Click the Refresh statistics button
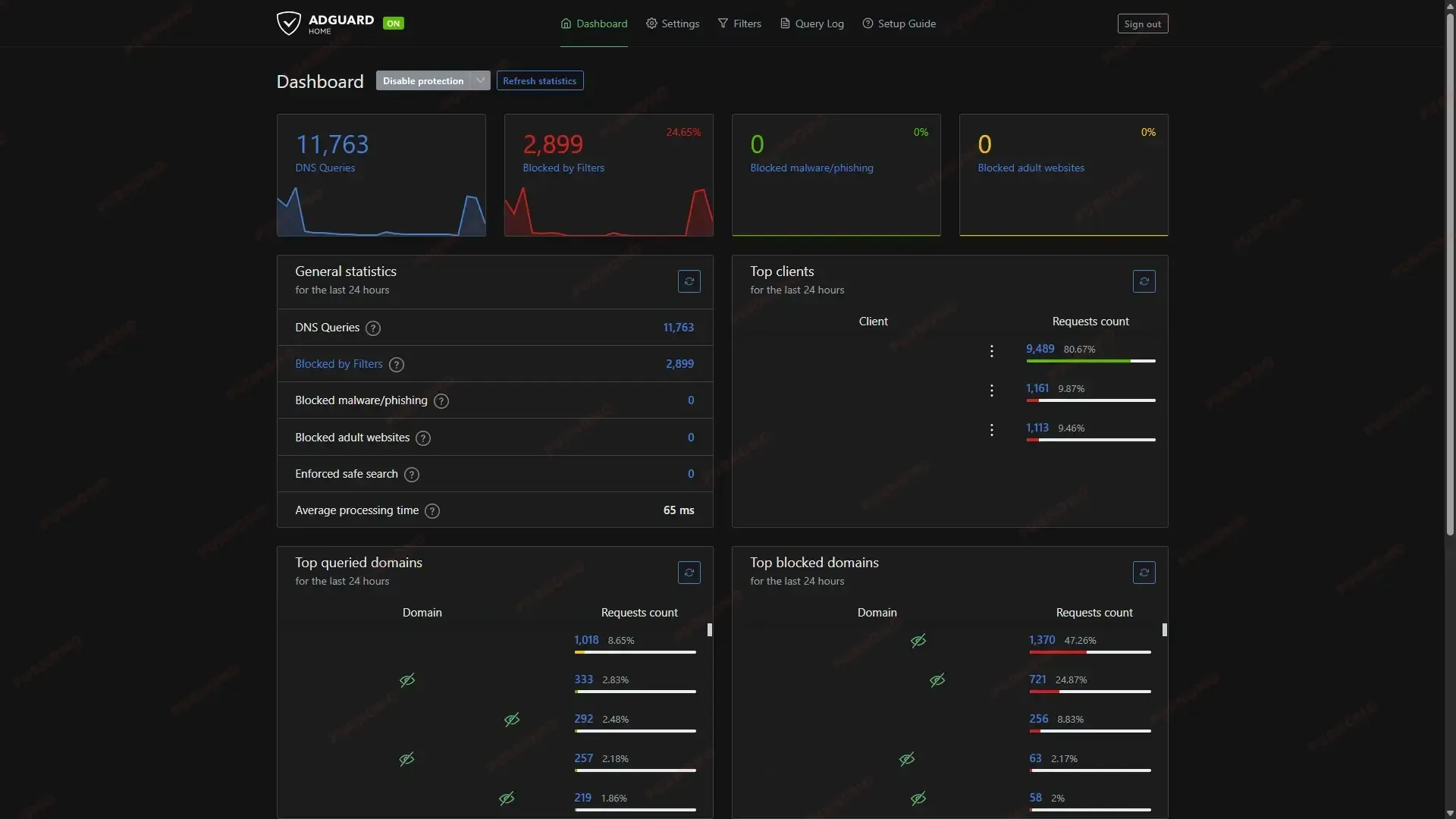 (x=539, y=80)
